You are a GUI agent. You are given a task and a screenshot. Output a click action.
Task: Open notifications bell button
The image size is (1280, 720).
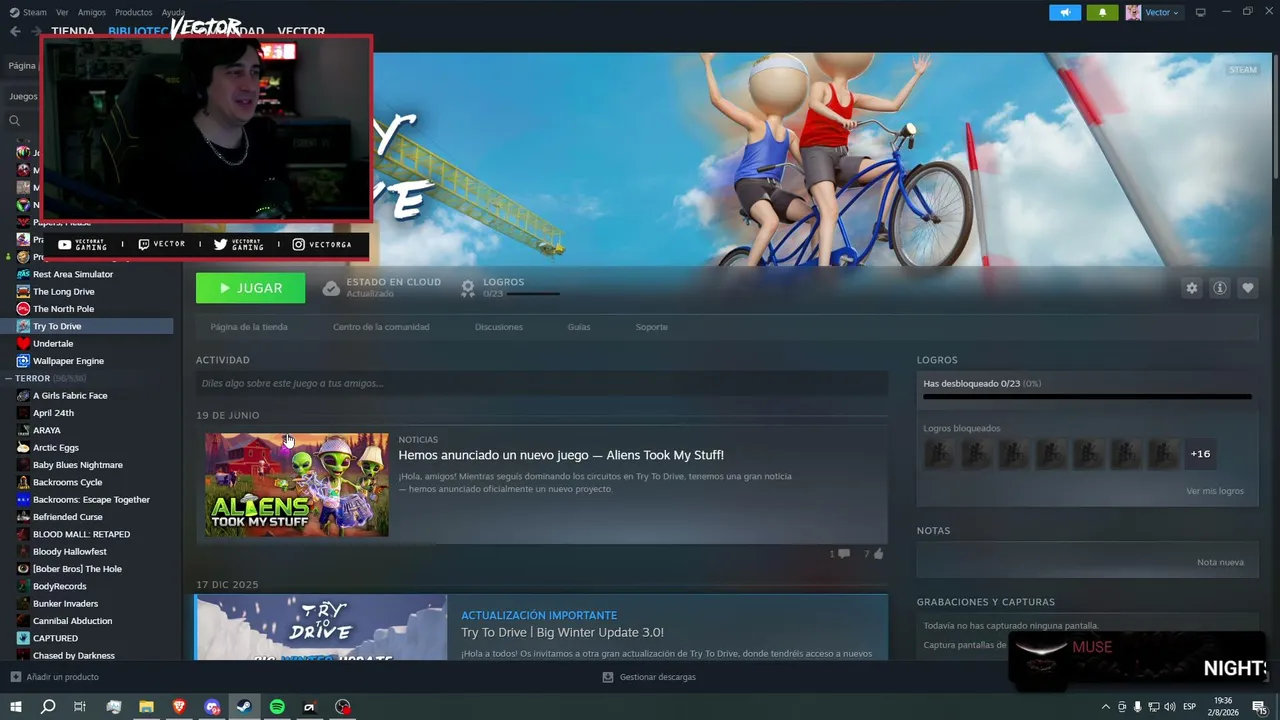(1103, 12)
